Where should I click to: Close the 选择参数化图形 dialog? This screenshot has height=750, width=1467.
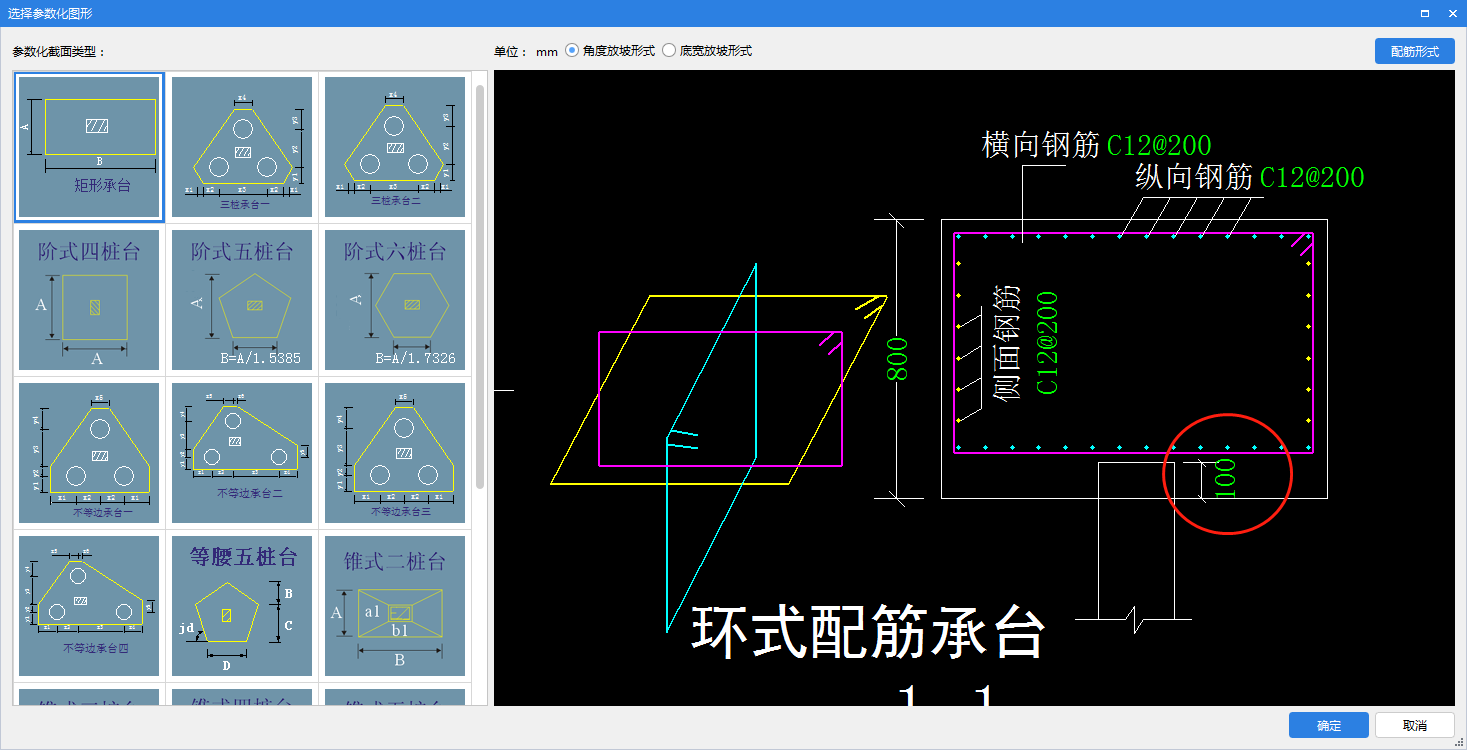(1452, 13)
